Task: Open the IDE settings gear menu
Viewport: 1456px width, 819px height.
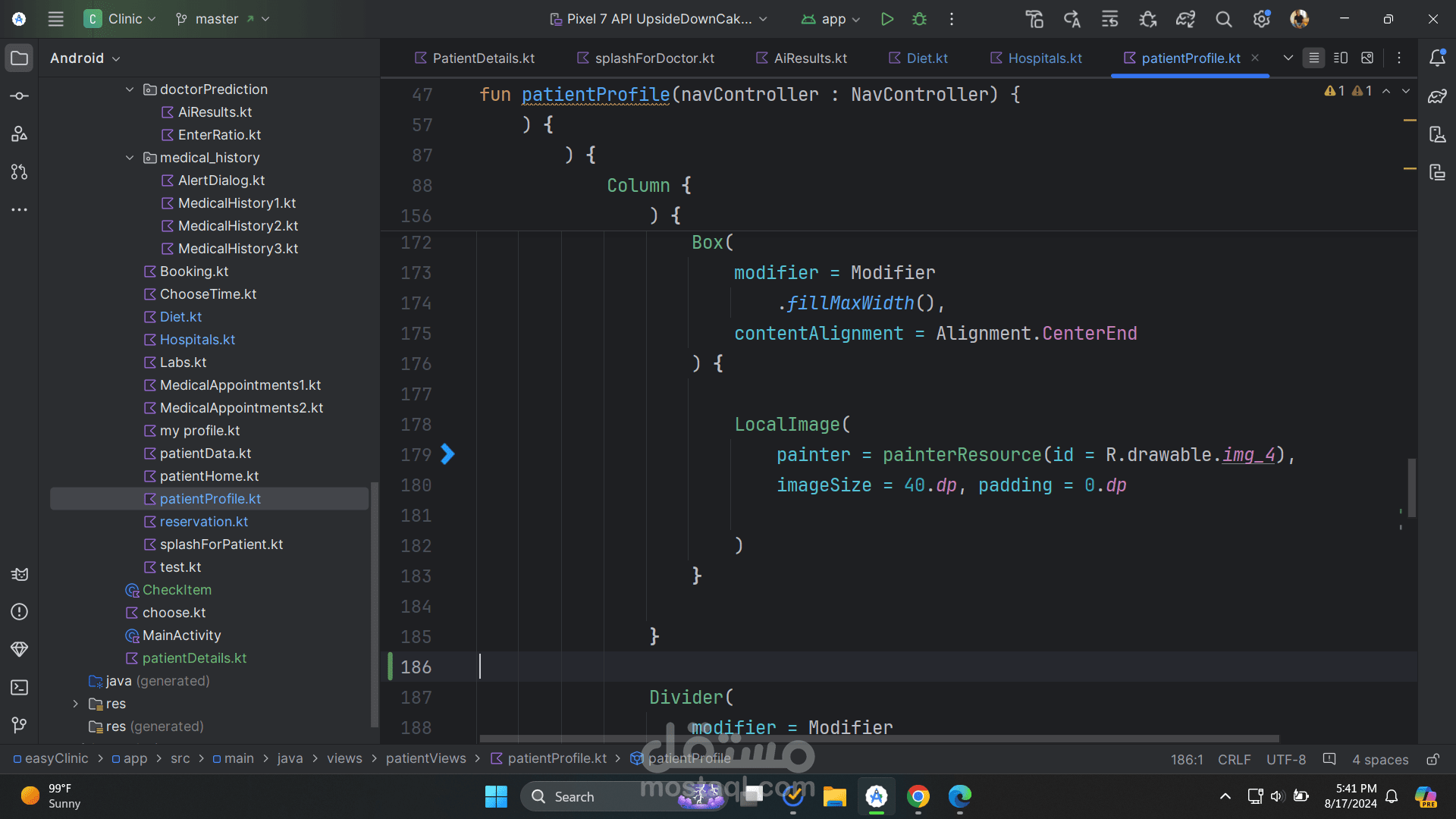Action: pyautogui.click(x=1261, y=19)
